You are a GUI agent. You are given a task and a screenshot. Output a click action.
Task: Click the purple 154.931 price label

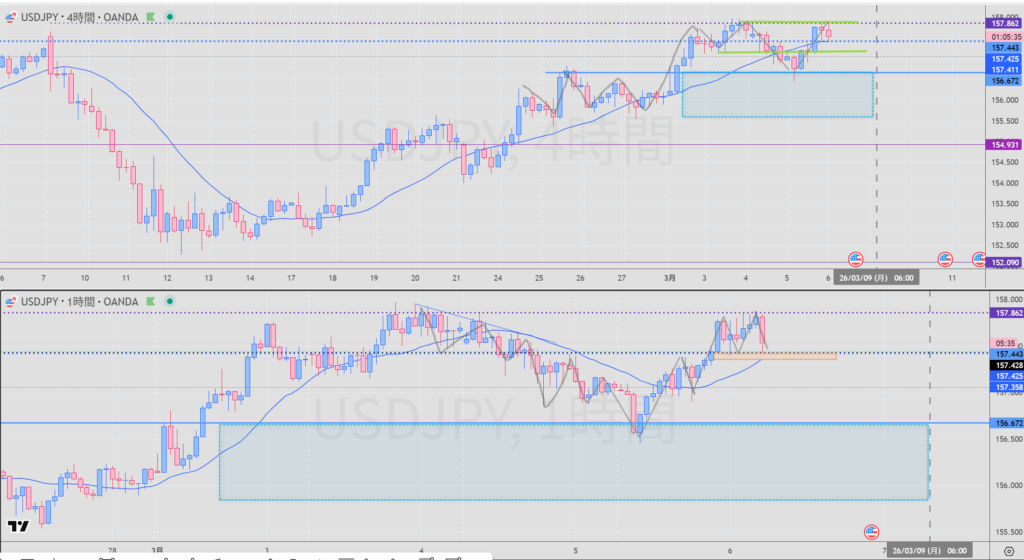coord(1004,145)
